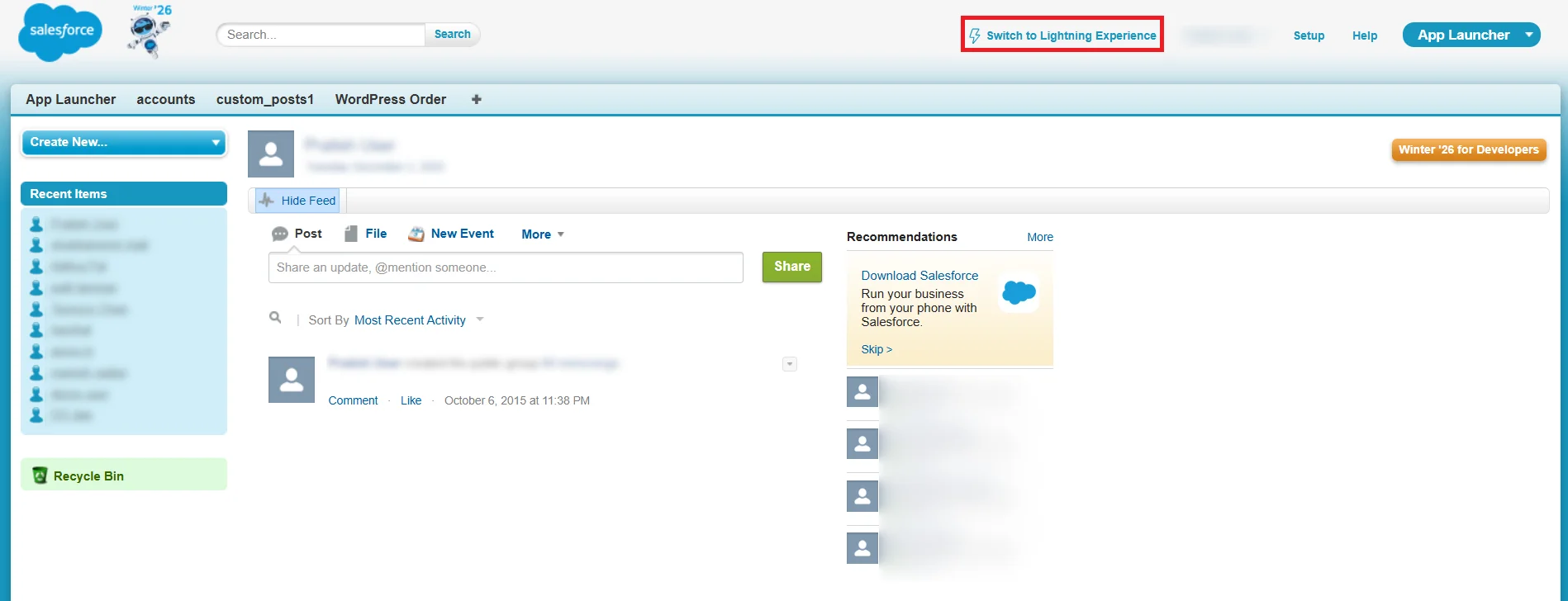Select the File publisher action
Viewport: 1568px width, 601px height.
point(366,234)
